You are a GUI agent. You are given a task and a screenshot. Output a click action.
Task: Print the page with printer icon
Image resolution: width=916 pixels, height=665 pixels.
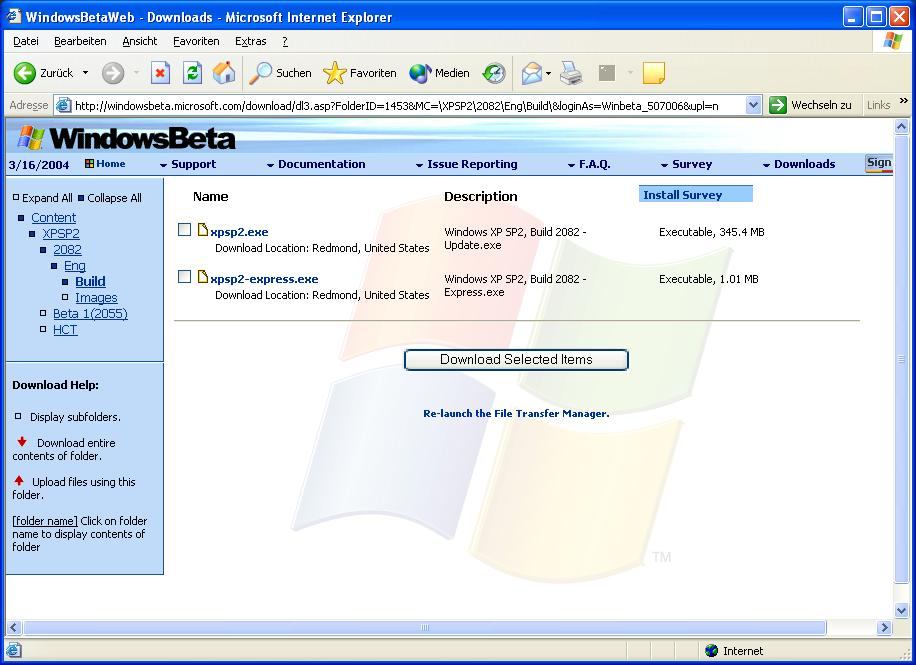pos(571,73)
